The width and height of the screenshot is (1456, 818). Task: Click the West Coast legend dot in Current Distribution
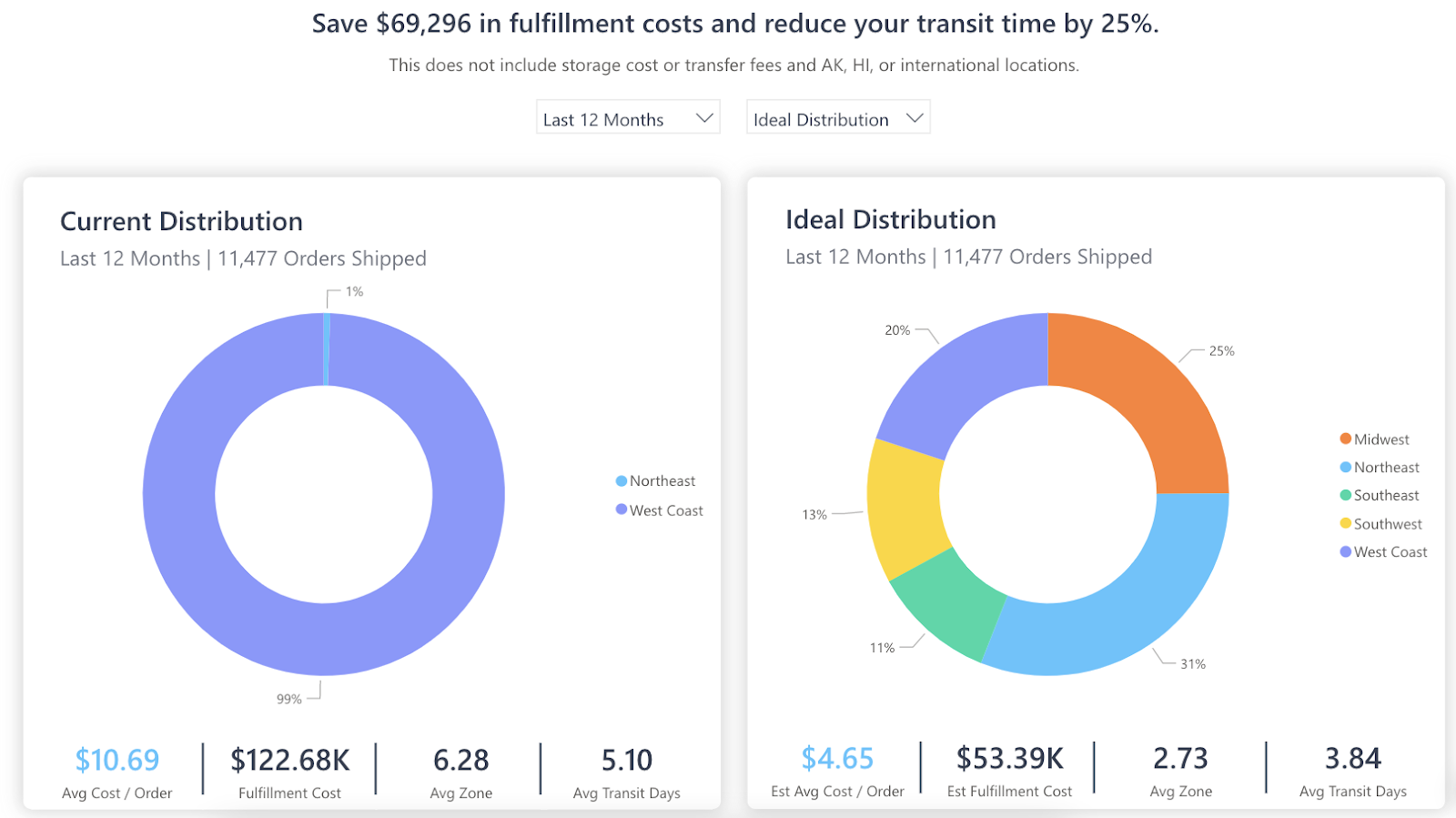click(x=622, y=510)
